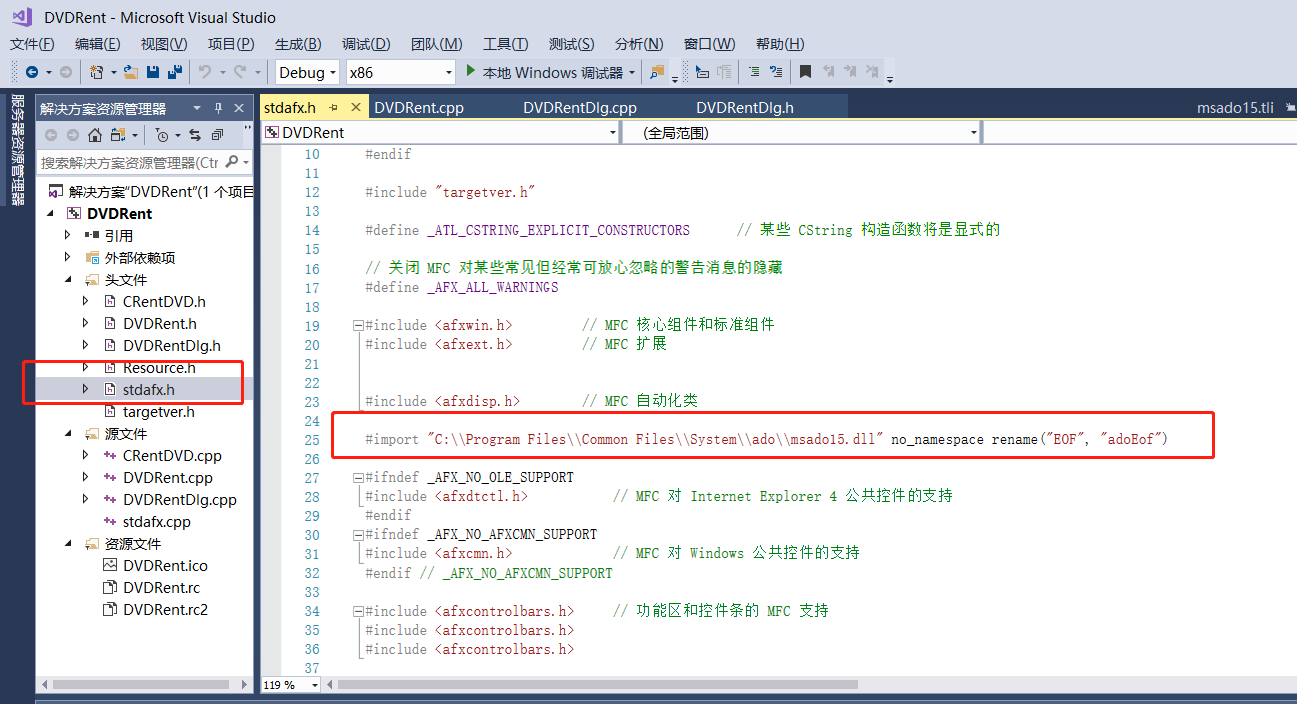Open the 帮助(H) help menu
Image resolution: width=1297 pixels, height=704 pixels.
click(x=780, y=44)
